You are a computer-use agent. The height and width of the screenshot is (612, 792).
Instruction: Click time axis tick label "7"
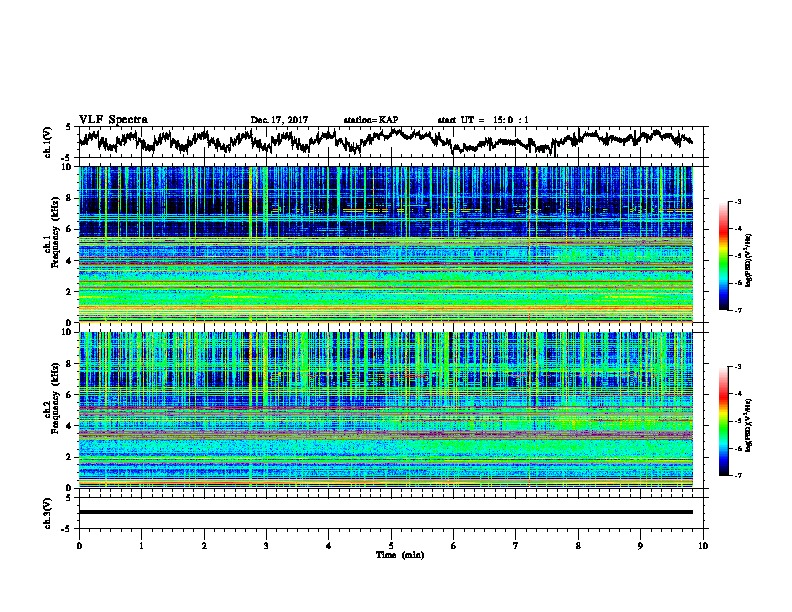click(516, 546)
